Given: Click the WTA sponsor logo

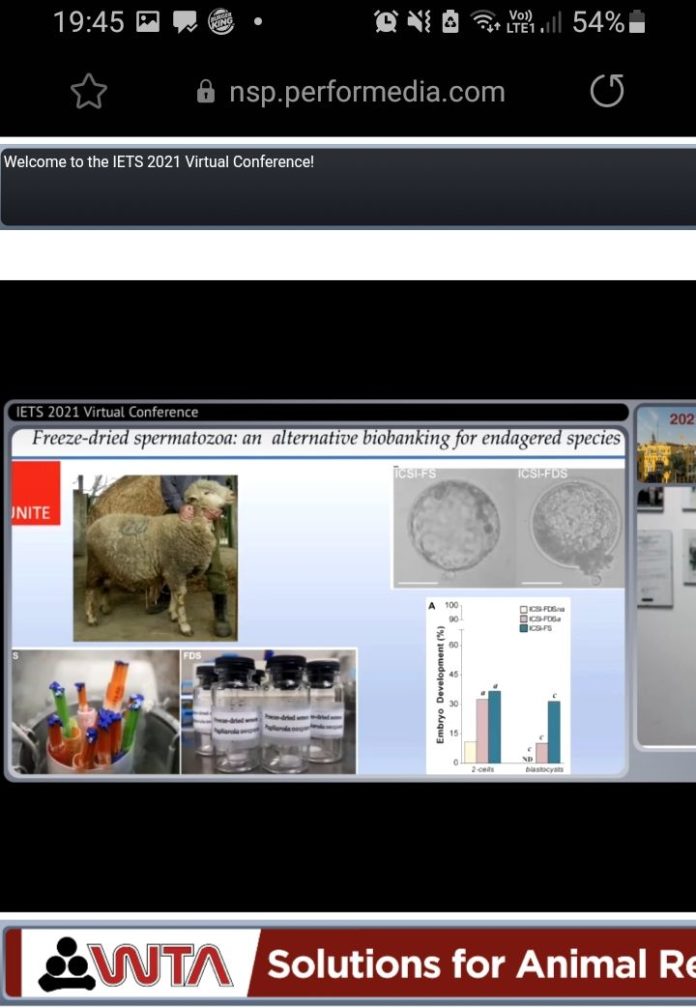Looking at the screenshot, I should point(135,966).
